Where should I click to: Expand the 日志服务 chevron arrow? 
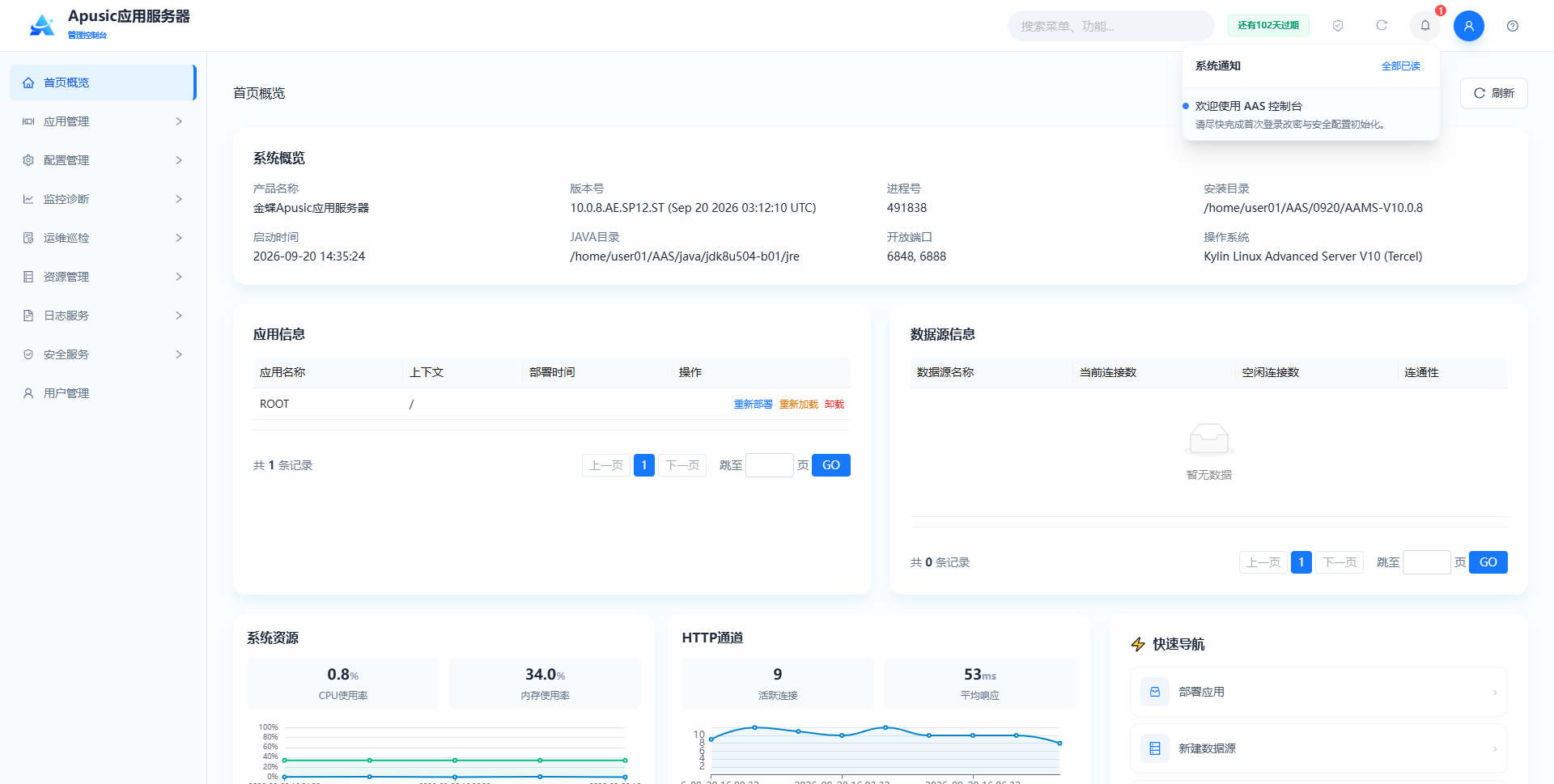coord(179,316)
